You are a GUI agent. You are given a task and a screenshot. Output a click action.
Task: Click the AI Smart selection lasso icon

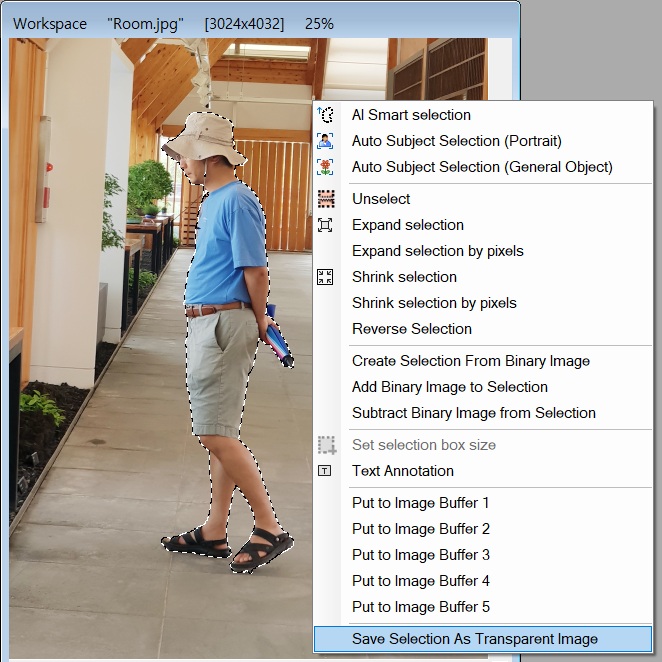click(325, 114)
